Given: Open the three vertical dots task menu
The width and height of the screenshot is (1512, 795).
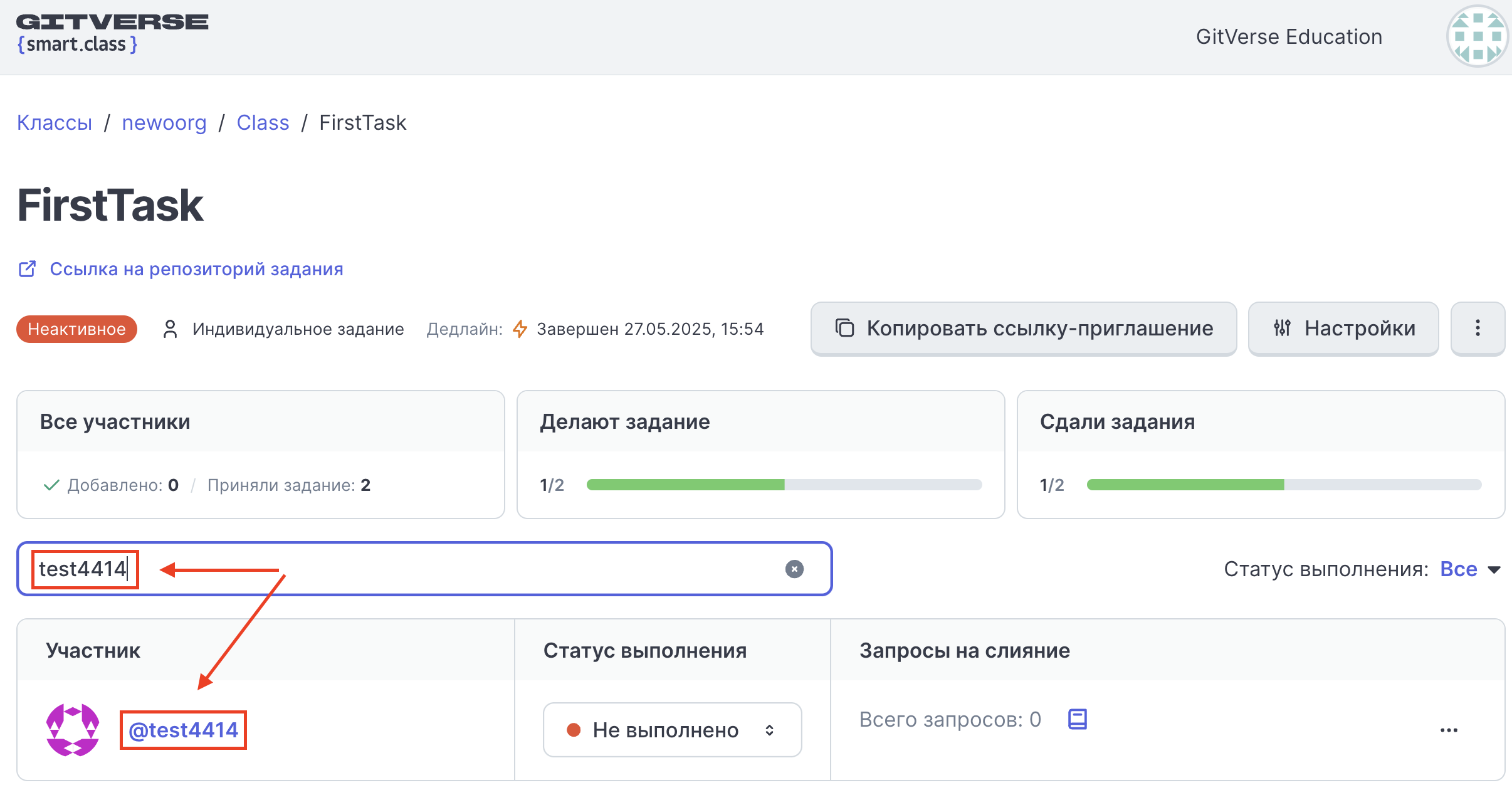Looking at the screenshot, I should click(x=1478, y=329).
